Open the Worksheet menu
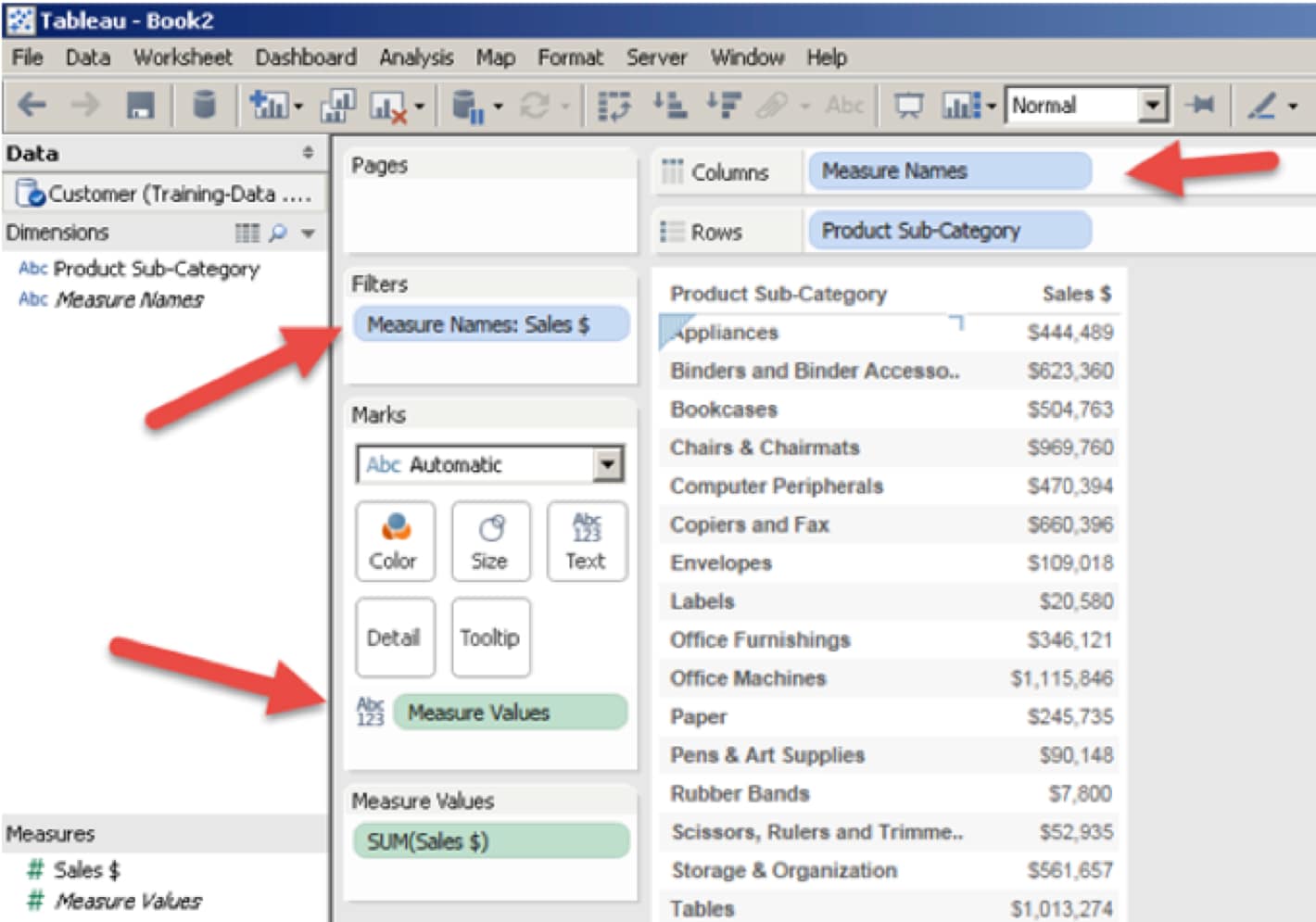The height and width of the screenshot is (922, 1316). (x=183, y=57)
